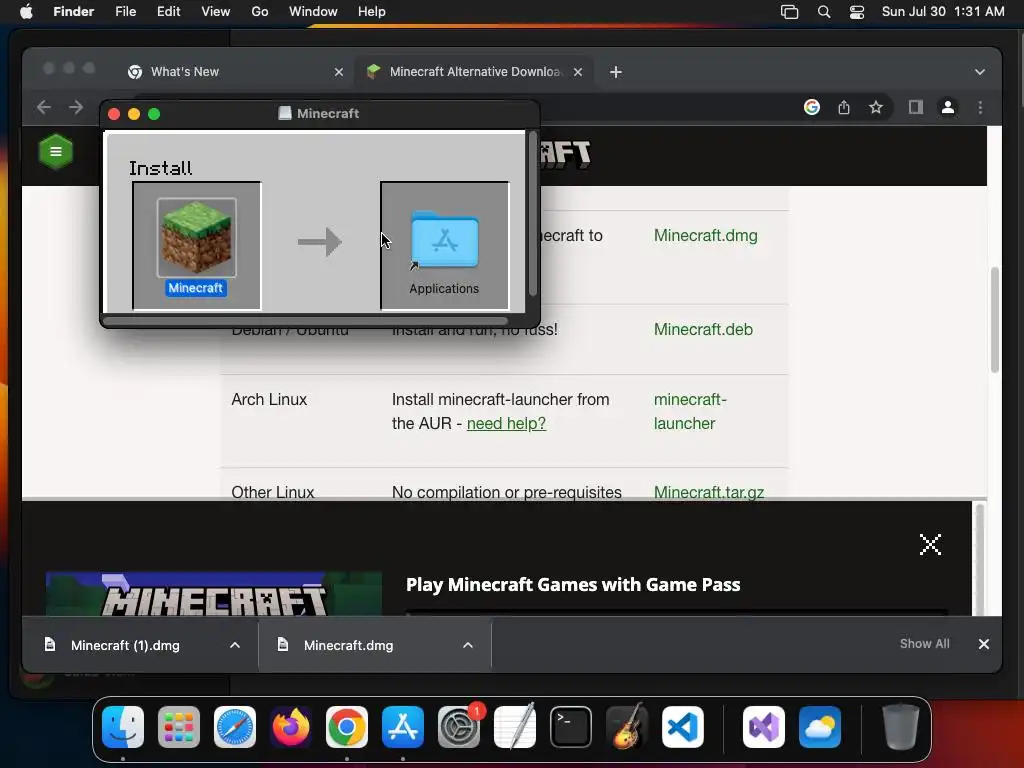
Task: Open the Applications folder shortcut in installer
Action: [444, 240]
